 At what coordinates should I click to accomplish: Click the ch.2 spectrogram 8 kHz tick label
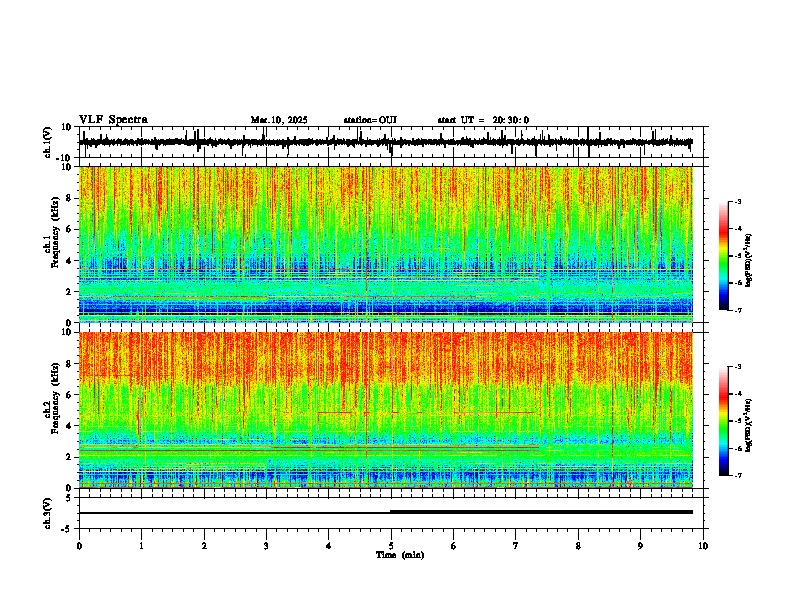(69, 364)
